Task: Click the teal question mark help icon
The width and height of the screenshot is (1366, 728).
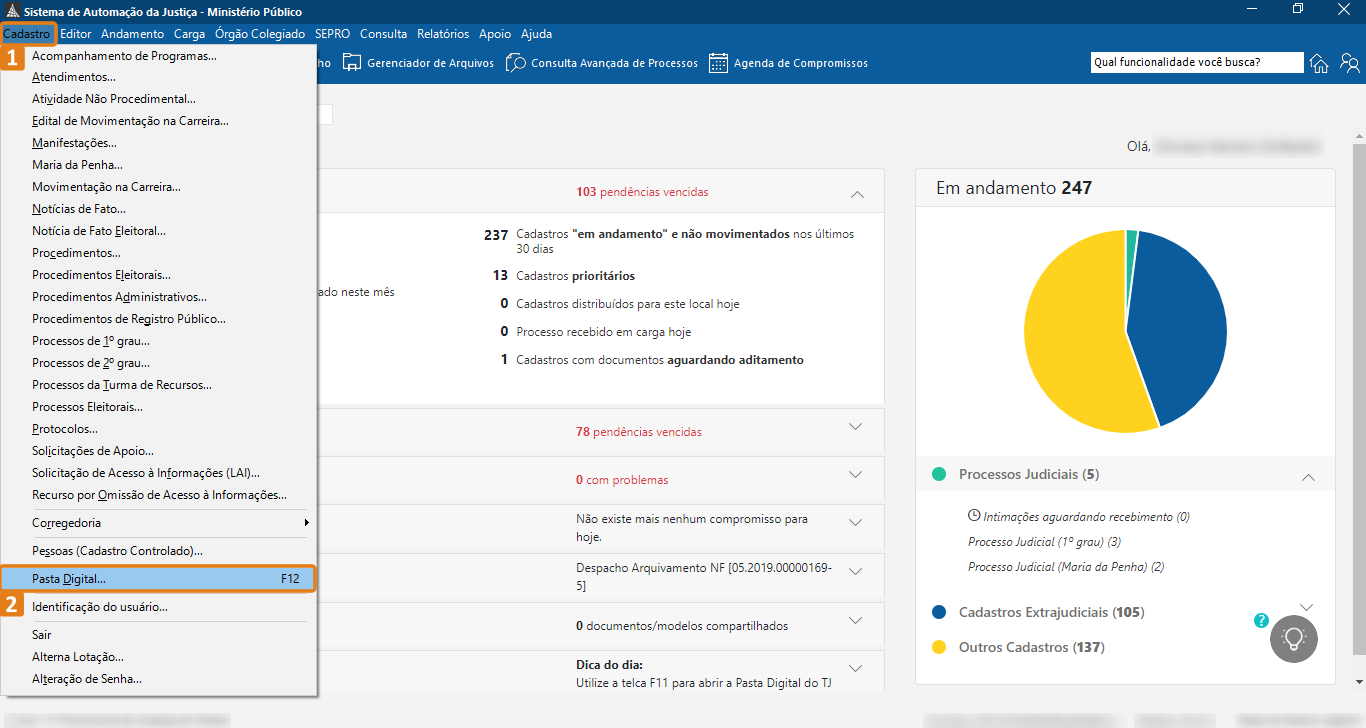Action: pos(1262,620)
